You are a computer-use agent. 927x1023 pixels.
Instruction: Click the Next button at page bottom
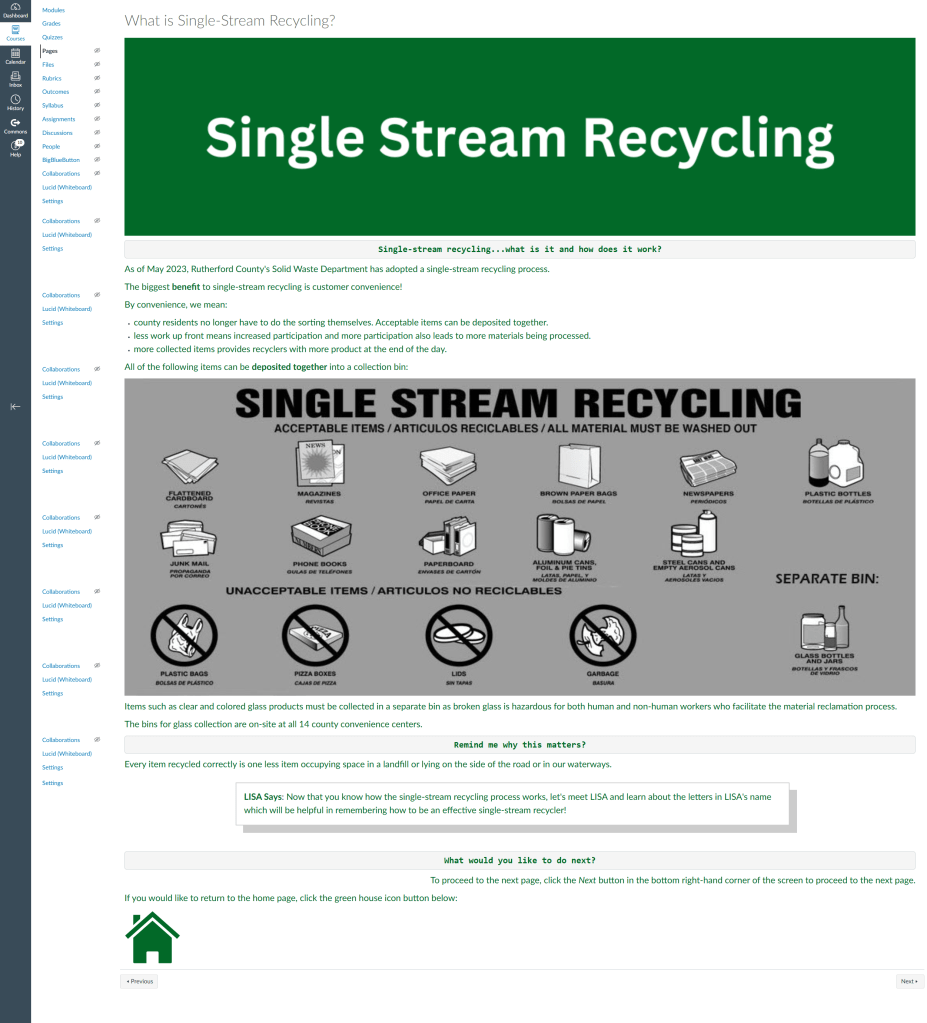pyautogui.click(x=909, y=981)
